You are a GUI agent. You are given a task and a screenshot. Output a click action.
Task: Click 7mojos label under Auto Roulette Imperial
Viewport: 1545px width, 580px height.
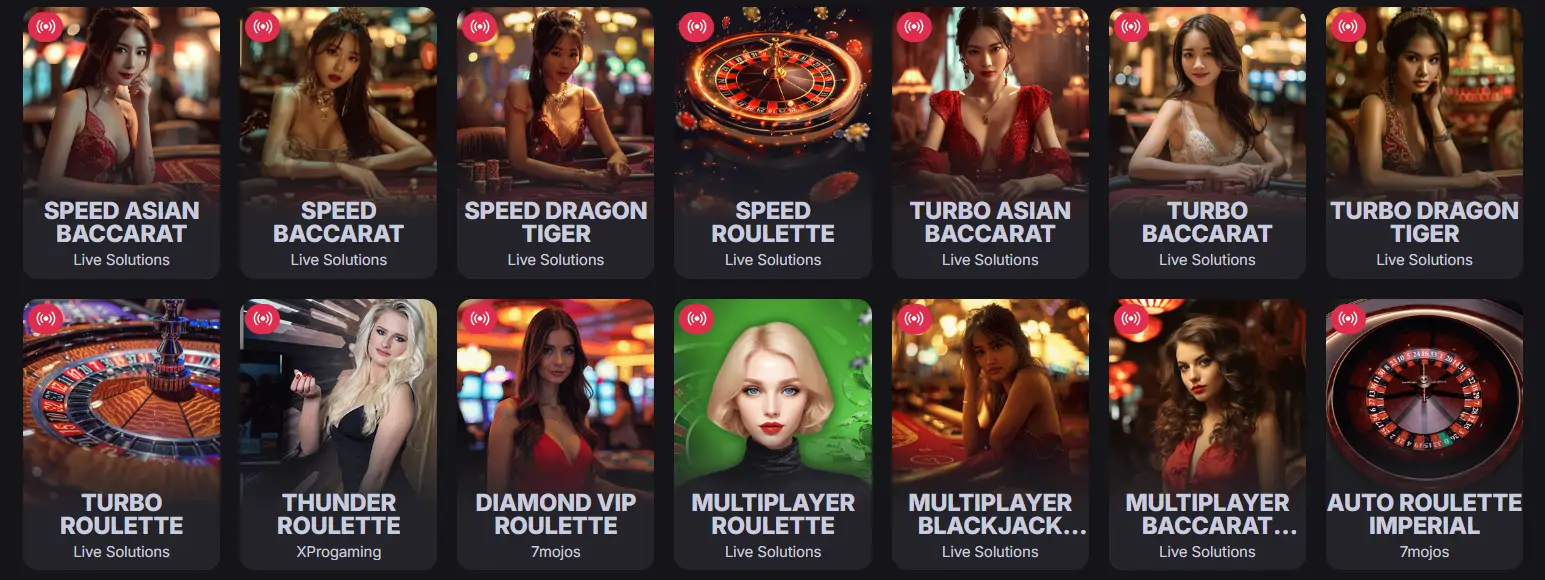pyautogui.click(x=1424, y=552)
